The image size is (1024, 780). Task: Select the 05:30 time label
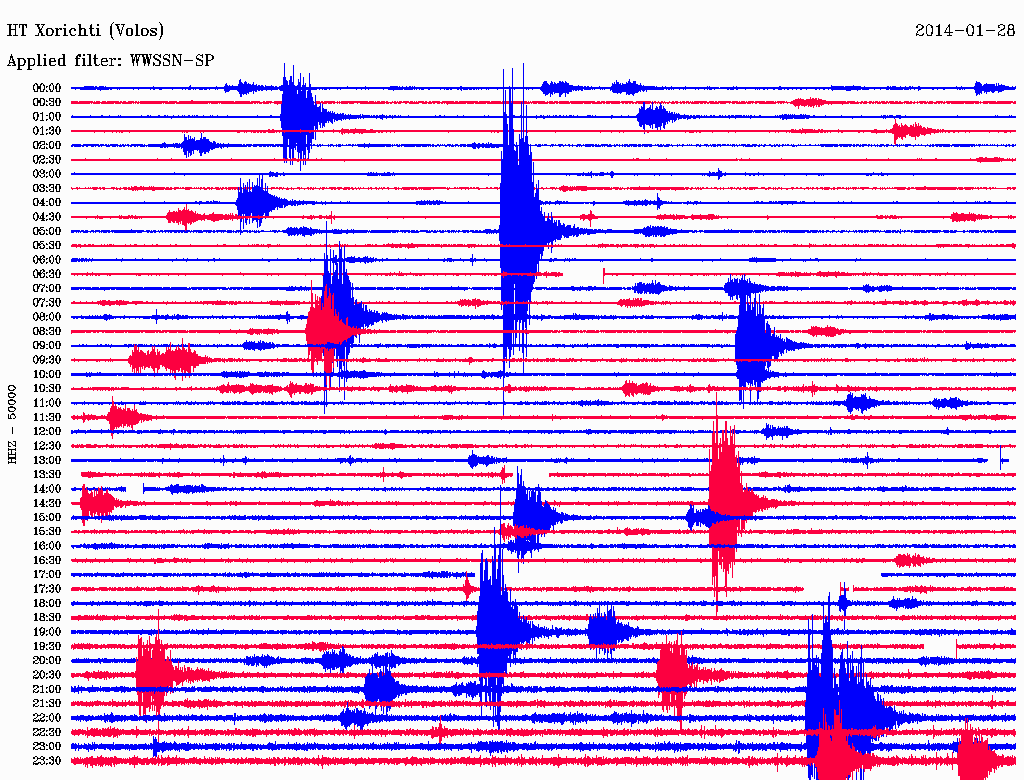click(x=47, y=246)
